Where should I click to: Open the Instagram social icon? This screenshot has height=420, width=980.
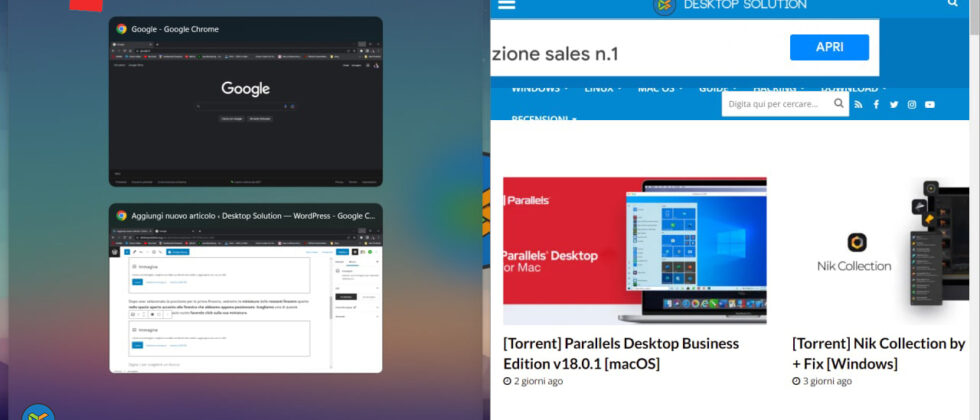click(912, 104)
